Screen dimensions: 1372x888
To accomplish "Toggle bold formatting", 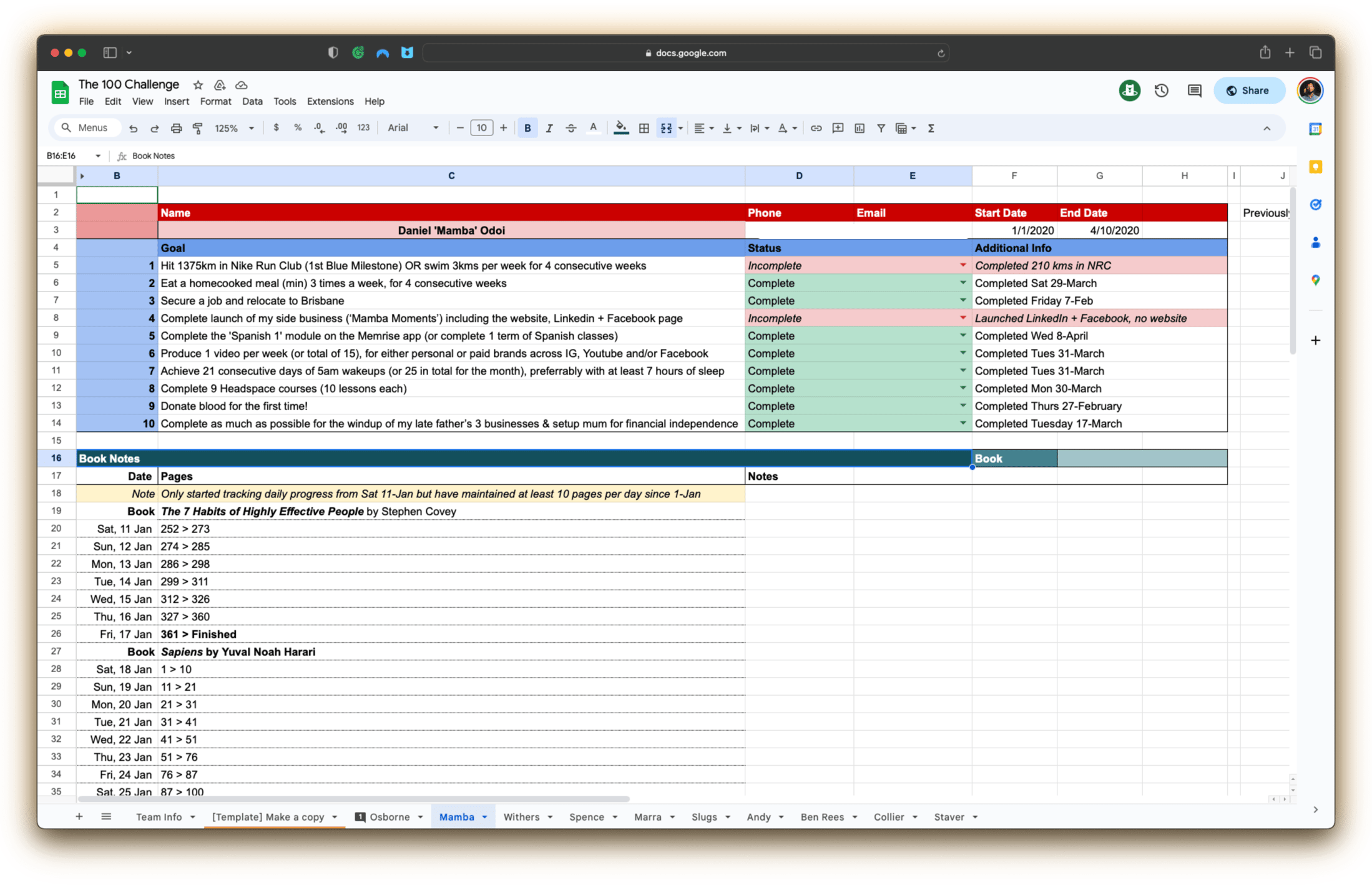I will [527, 128].
